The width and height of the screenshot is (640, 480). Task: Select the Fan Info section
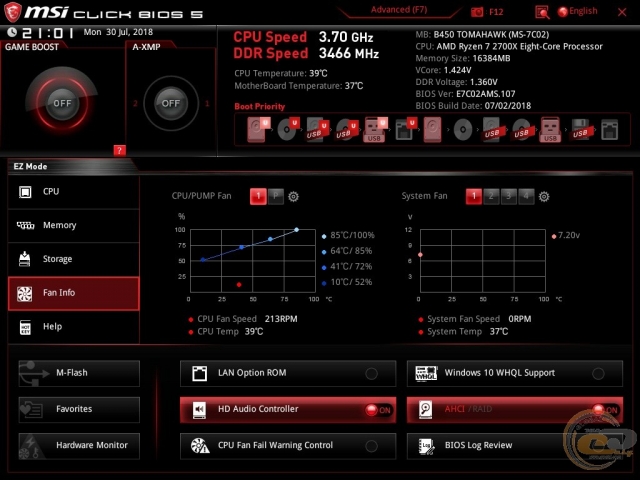[x=73, y=293]
